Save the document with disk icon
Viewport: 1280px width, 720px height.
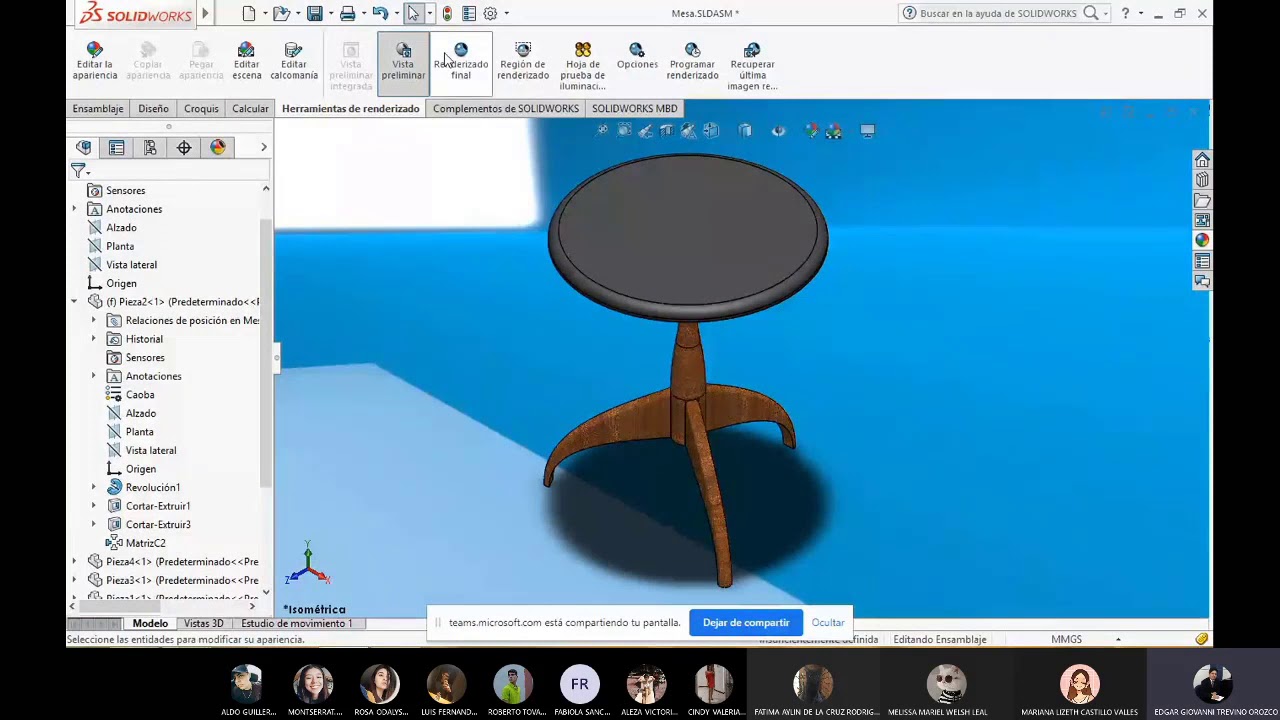pyautogui.click(x=315, y=14)
